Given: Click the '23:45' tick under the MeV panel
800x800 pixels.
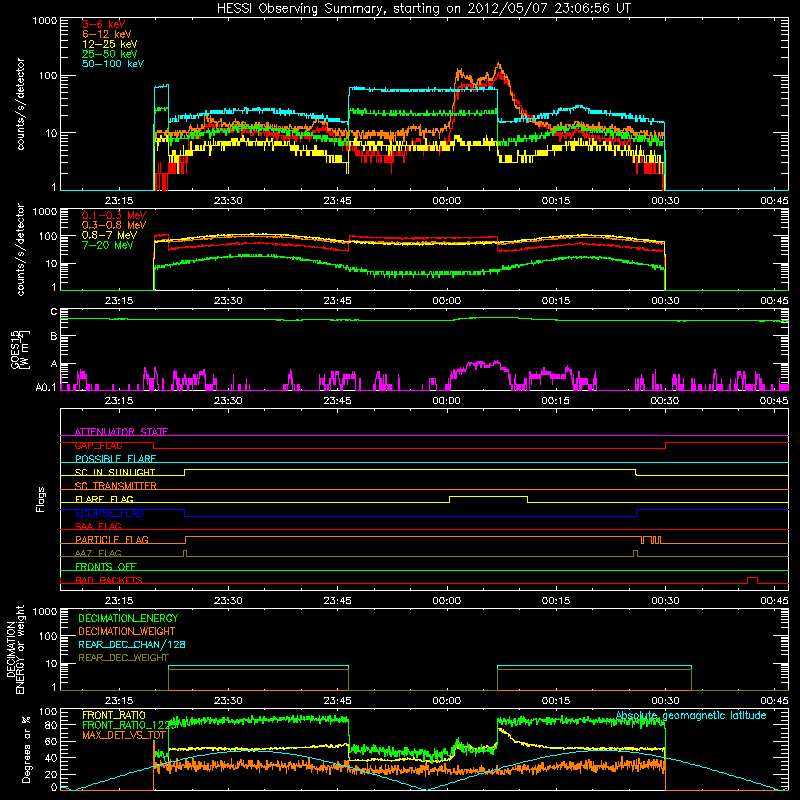Looking at the screenshot, I should [x=337, y=301].
